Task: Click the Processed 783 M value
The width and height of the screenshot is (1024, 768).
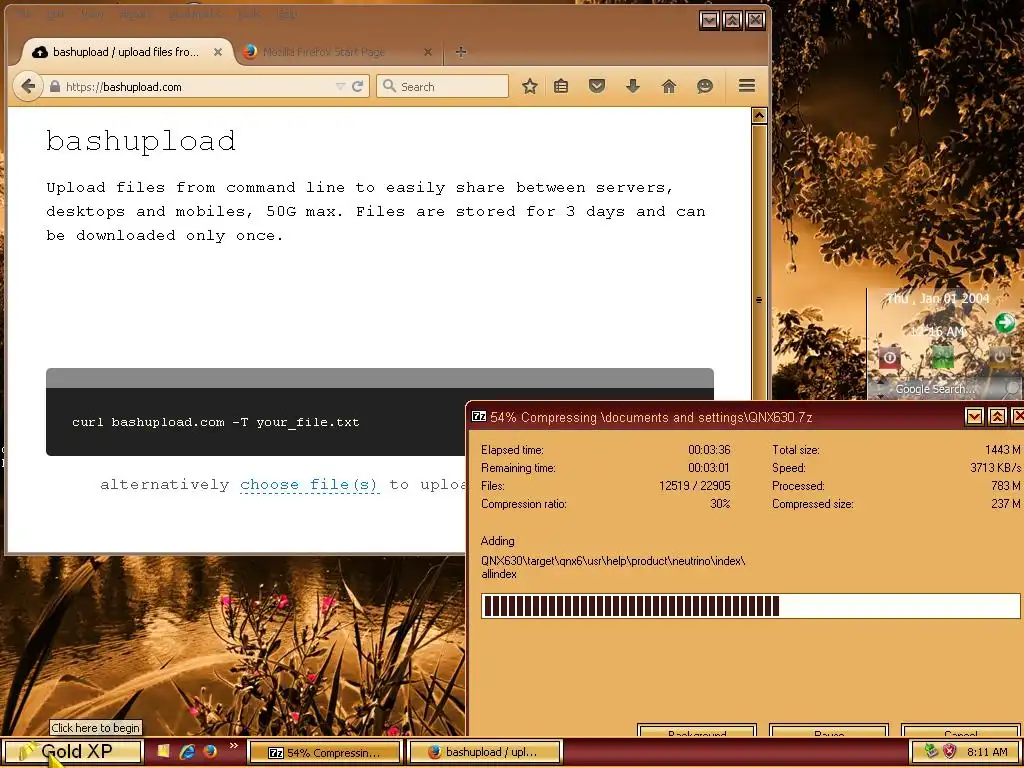Action: (1006, 486)
